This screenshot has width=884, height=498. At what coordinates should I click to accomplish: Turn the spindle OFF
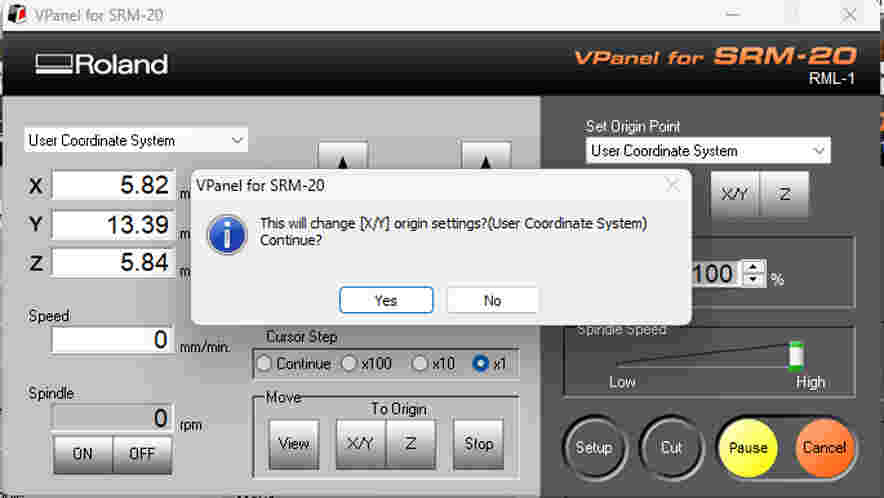click(x=142, y=453)
